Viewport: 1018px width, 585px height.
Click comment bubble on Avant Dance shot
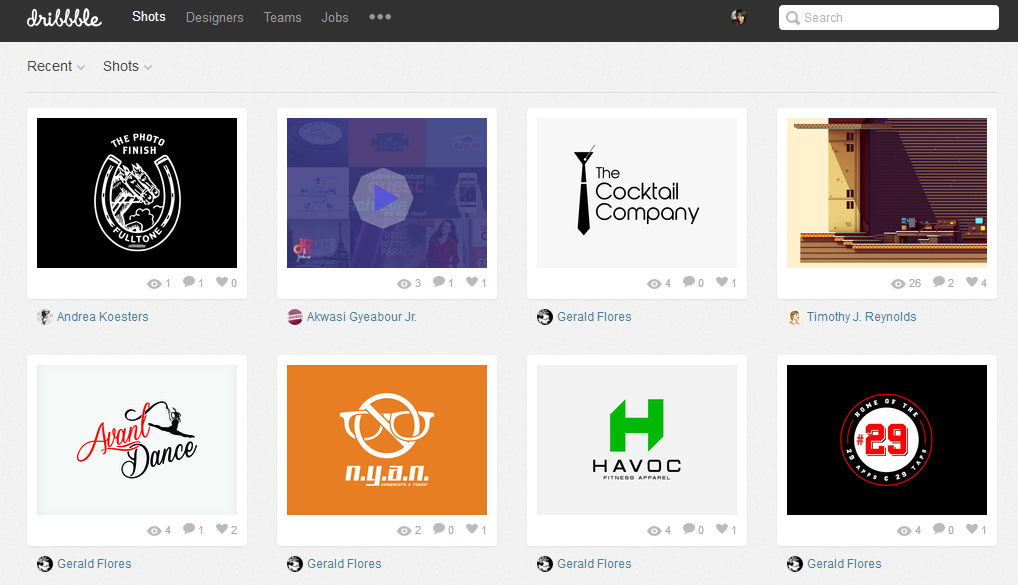(x=189, y=529)
